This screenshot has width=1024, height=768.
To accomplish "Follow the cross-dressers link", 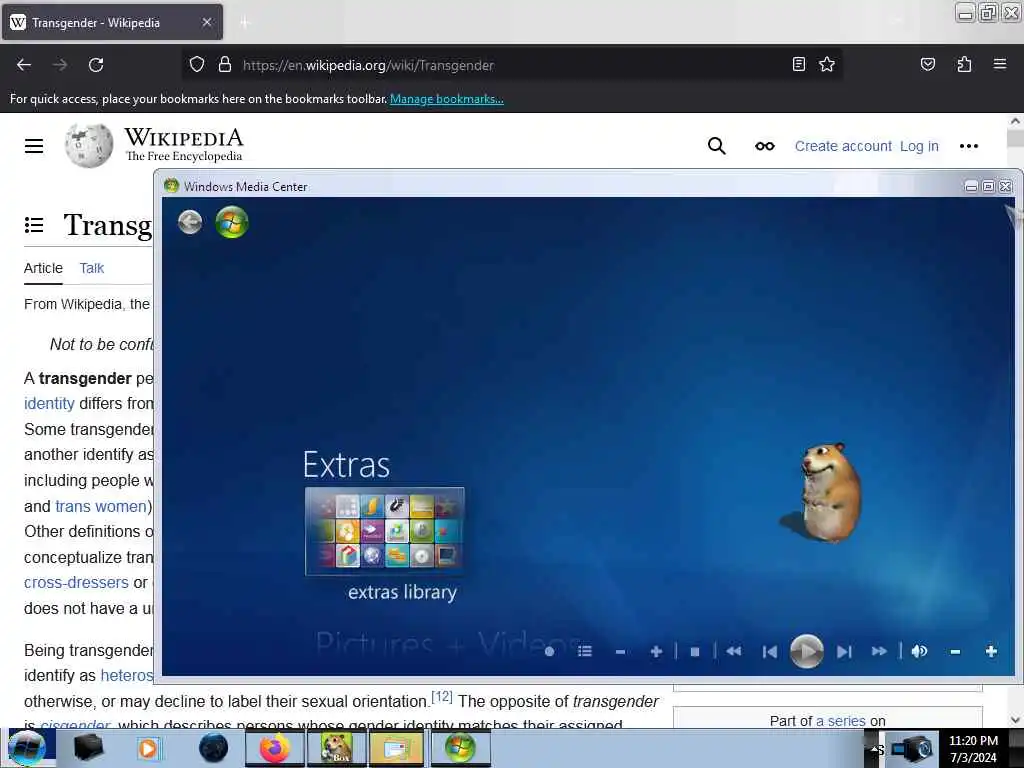I will 76,583.
